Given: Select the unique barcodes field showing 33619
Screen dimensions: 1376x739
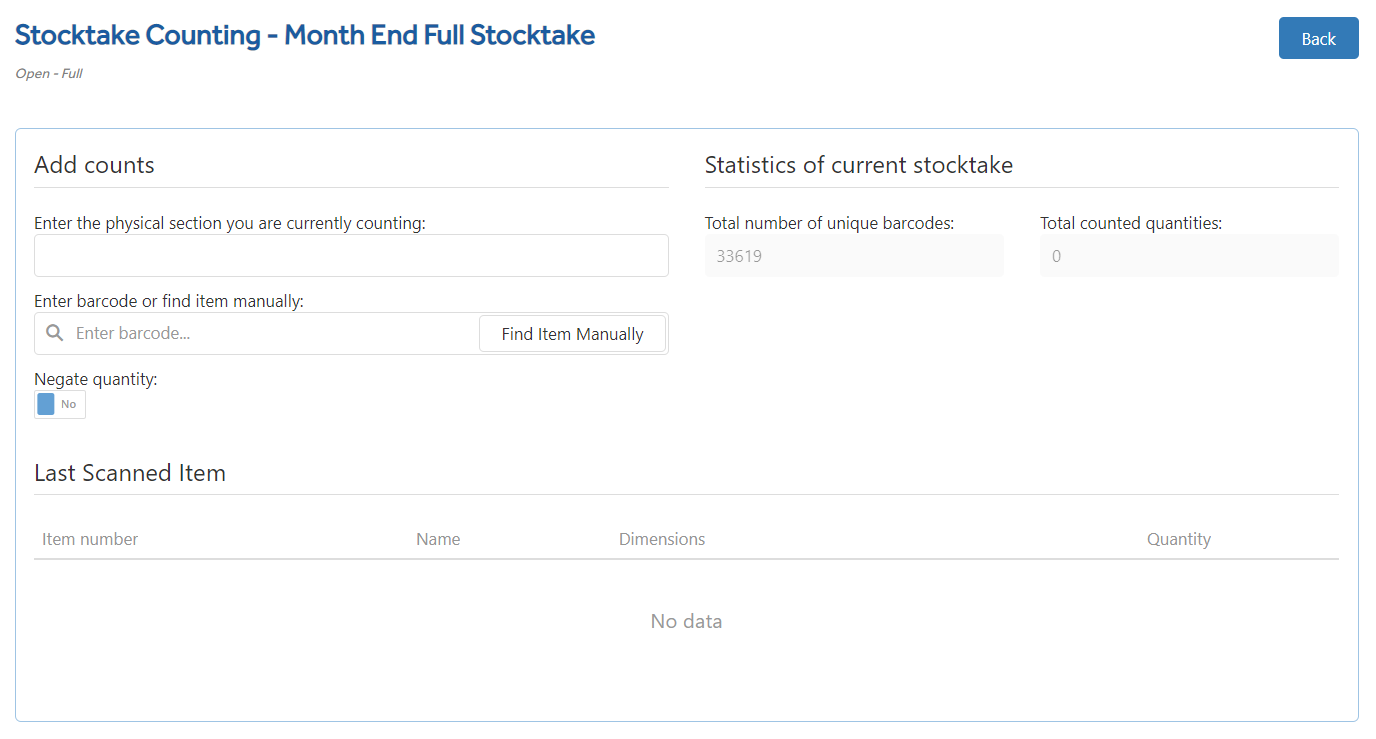Looking at the screenshot, I should [x=854, y=256].
